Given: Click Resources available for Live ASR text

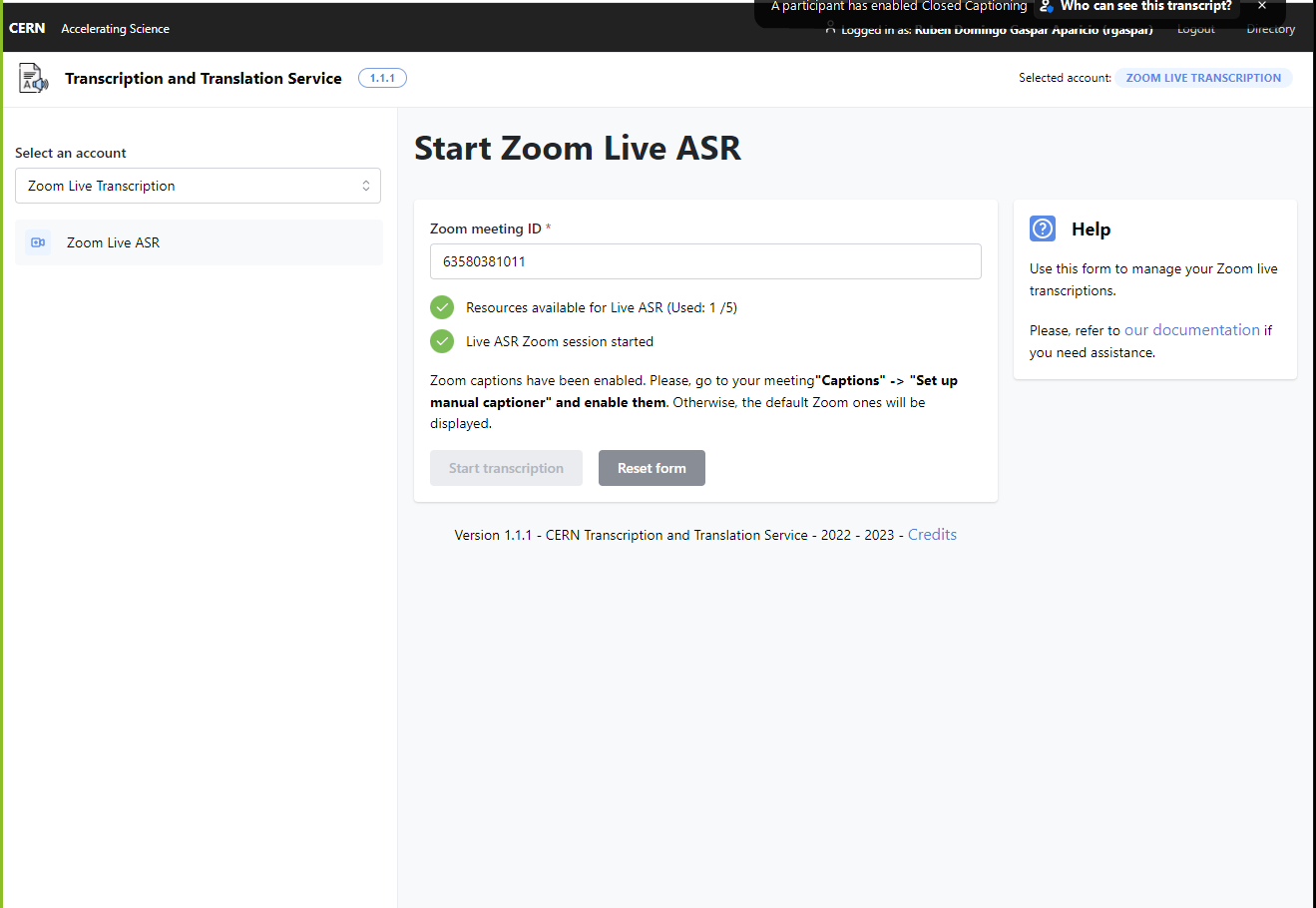Looking at the screenshot, I should pos(602,307).
